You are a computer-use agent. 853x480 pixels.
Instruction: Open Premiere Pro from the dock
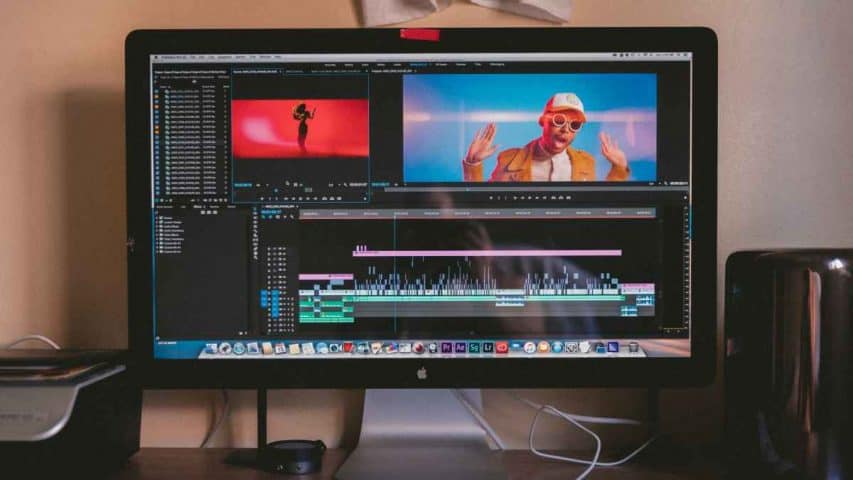pos(446,347)
